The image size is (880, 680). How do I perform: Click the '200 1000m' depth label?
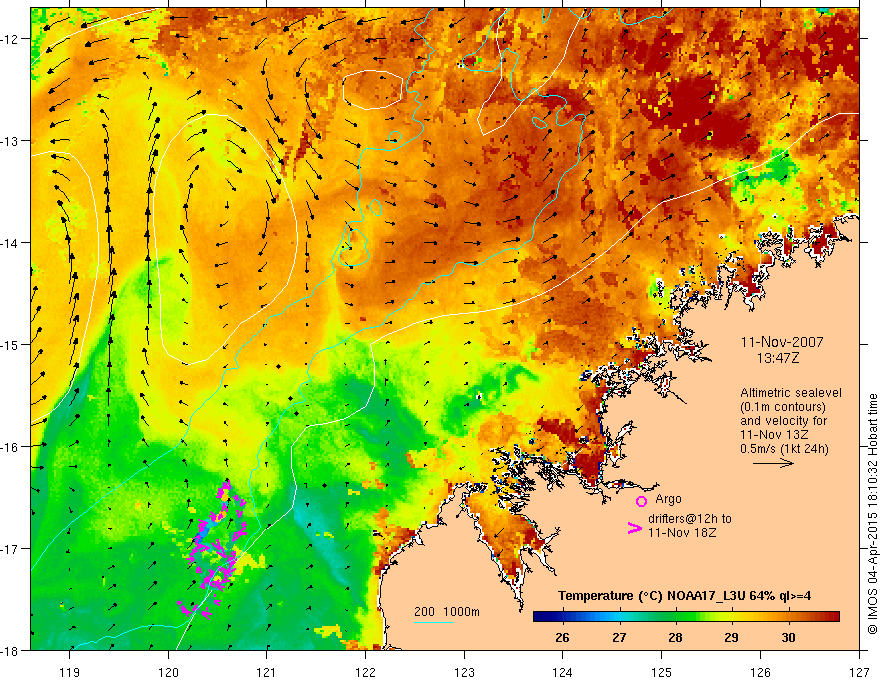pos(447,612)
